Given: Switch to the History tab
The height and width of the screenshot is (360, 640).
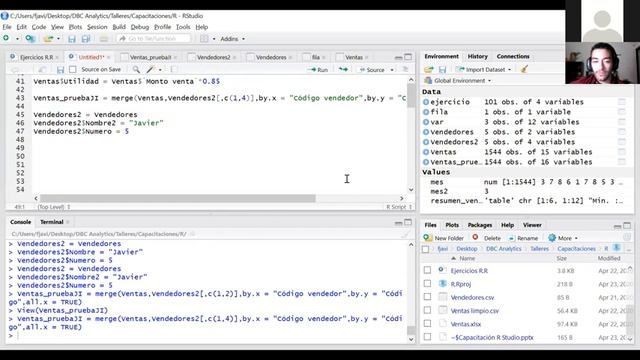Looking at the screenshot, I should tap(478, 56).
